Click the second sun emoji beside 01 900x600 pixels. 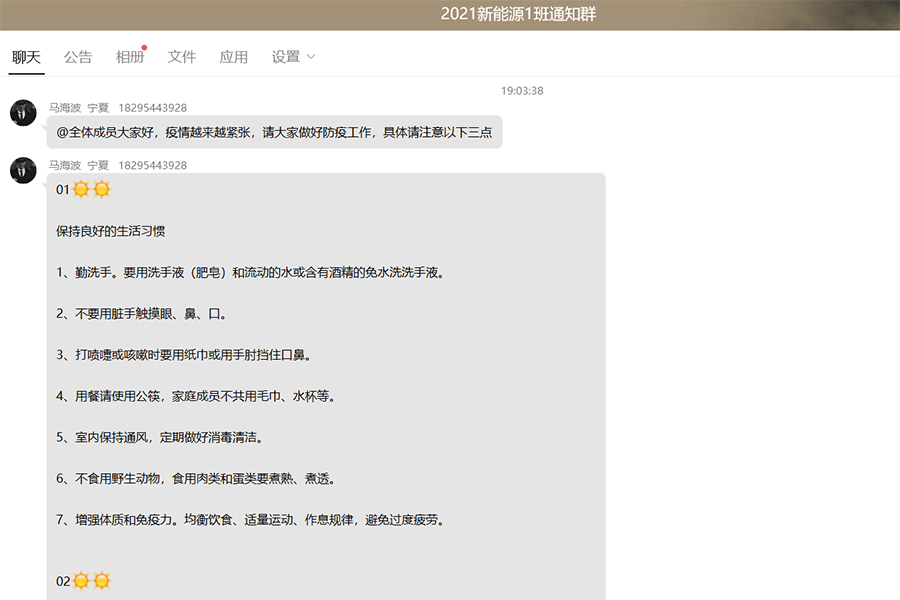tap(101, 189)
